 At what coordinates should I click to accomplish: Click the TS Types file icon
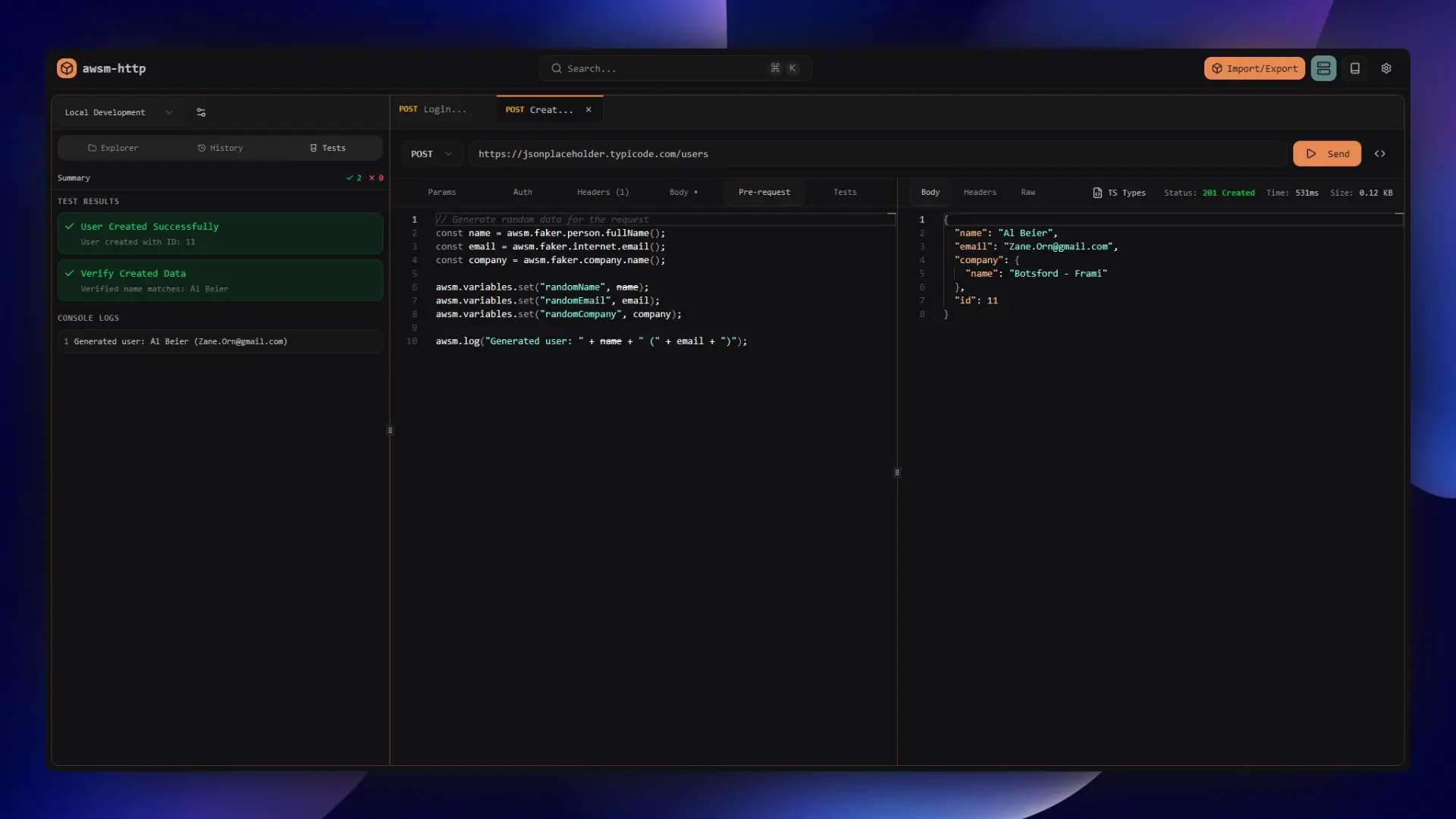tap(1097, 193)
